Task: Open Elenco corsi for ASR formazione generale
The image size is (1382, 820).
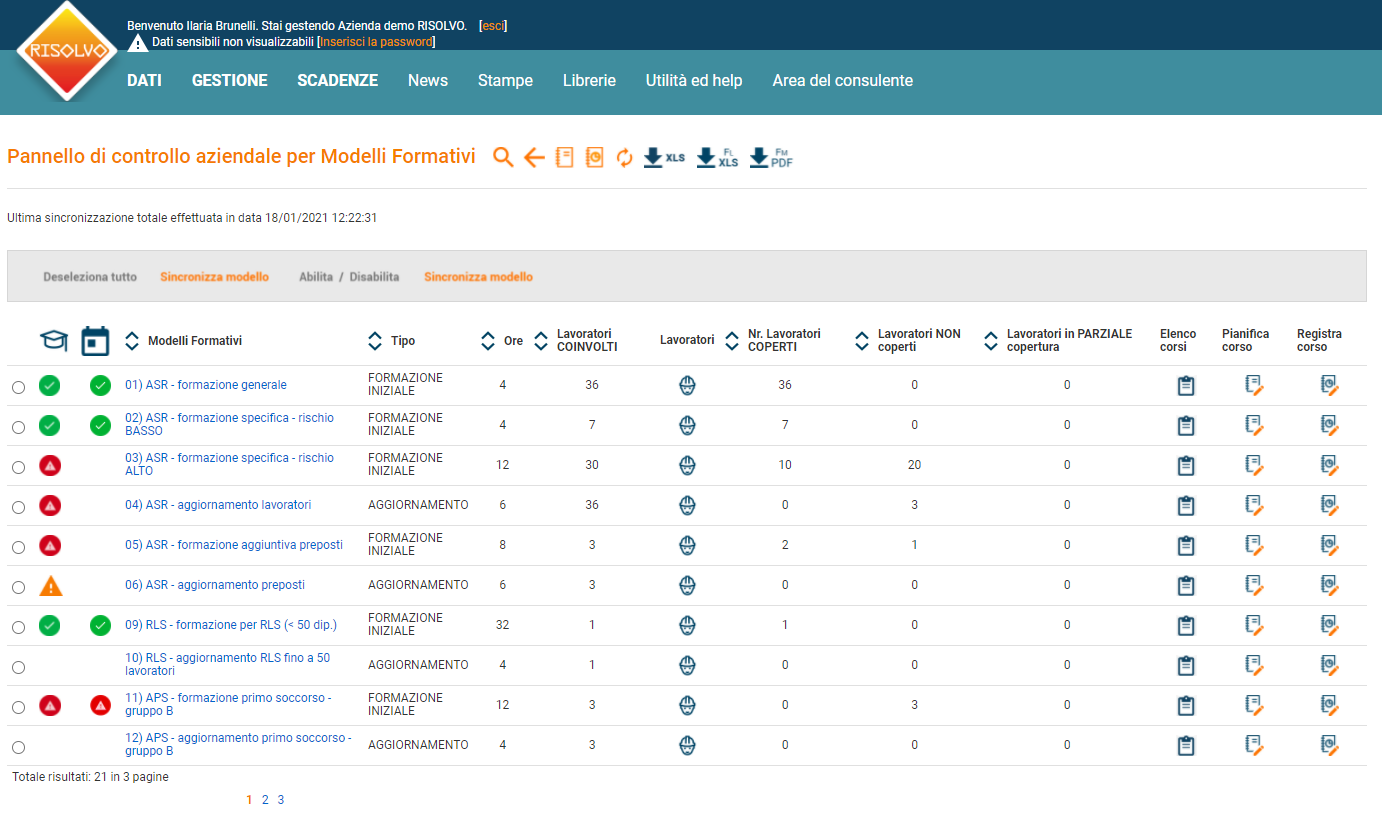Action: point(1186,385)
